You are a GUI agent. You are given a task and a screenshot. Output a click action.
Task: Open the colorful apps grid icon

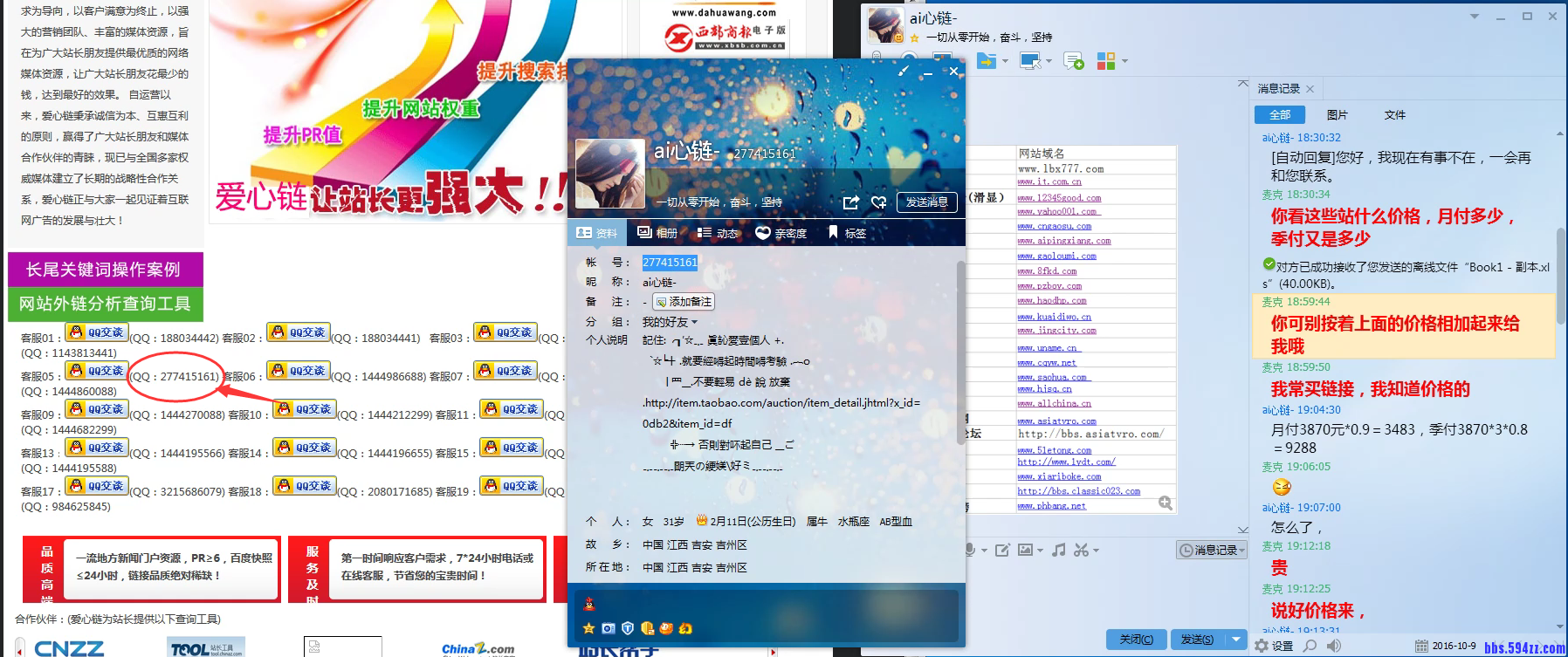(1106, 61)
